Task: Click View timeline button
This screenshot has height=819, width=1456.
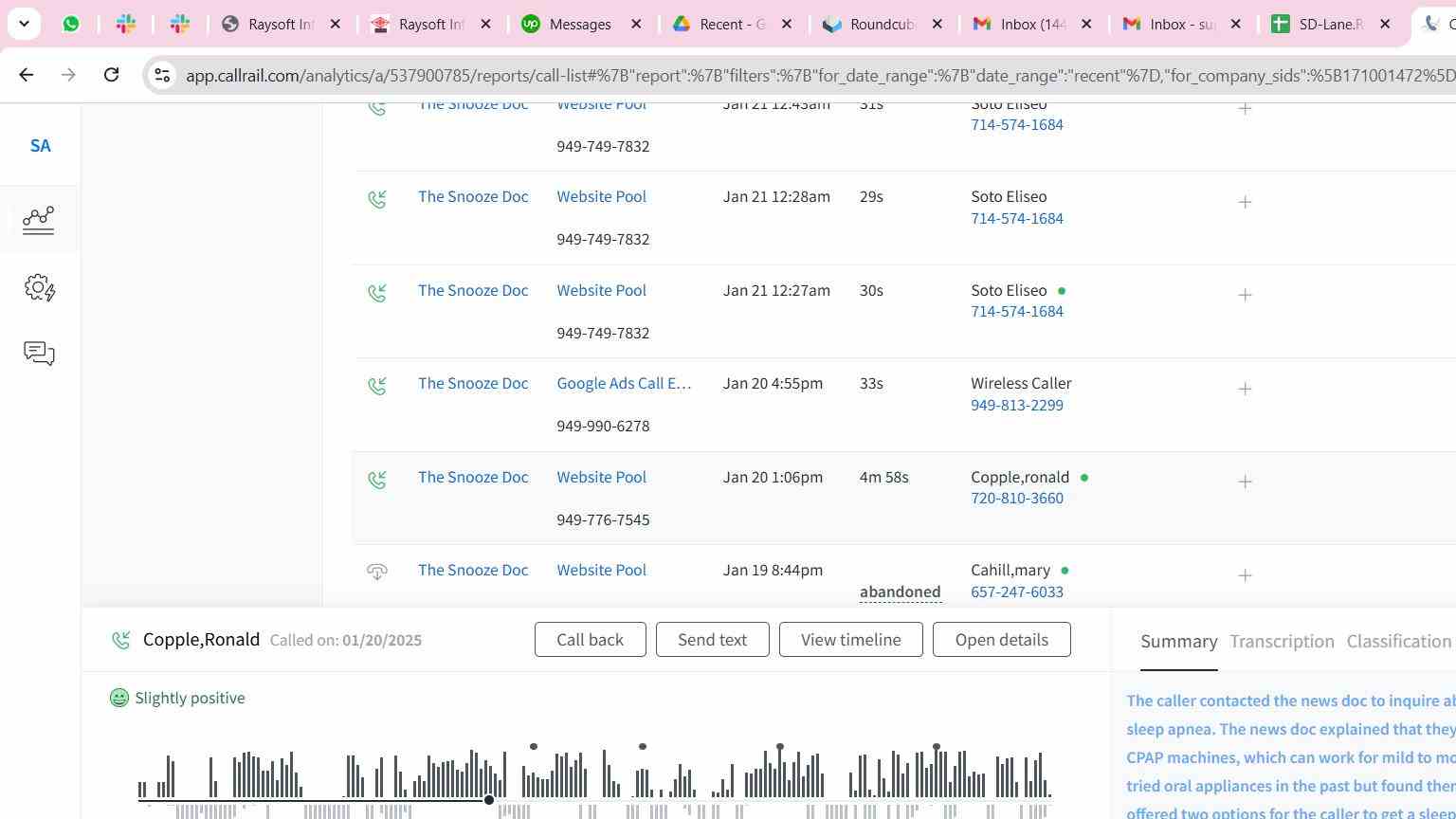Action: pos(850,640)
